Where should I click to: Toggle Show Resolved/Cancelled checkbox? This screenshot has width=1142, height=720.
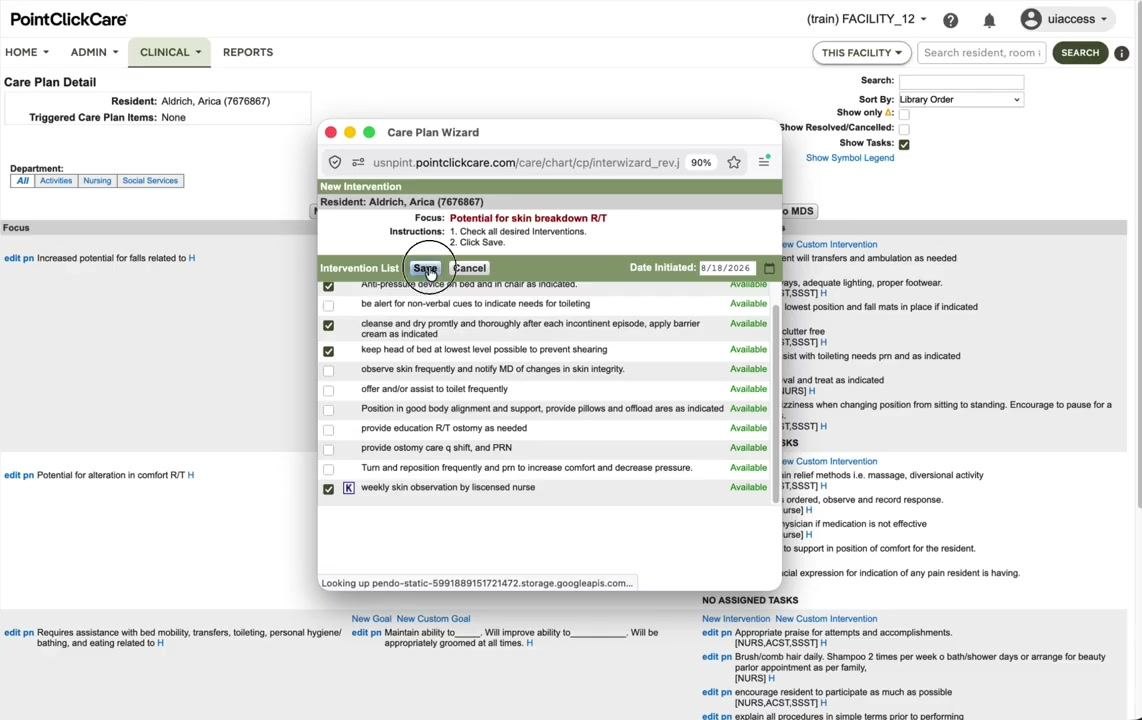904,130
